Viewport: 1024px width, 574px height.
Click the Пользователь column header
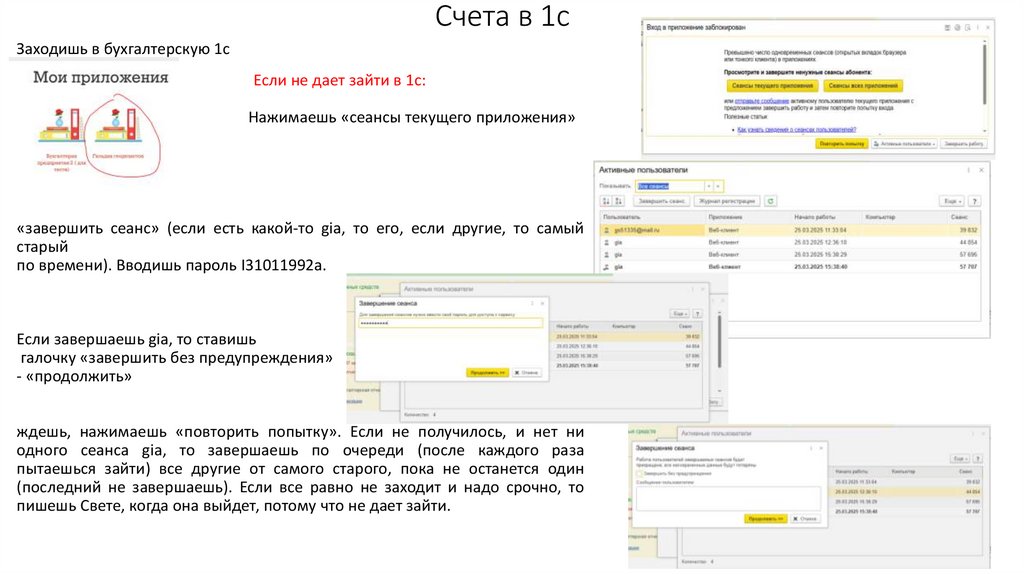(652, 217)
